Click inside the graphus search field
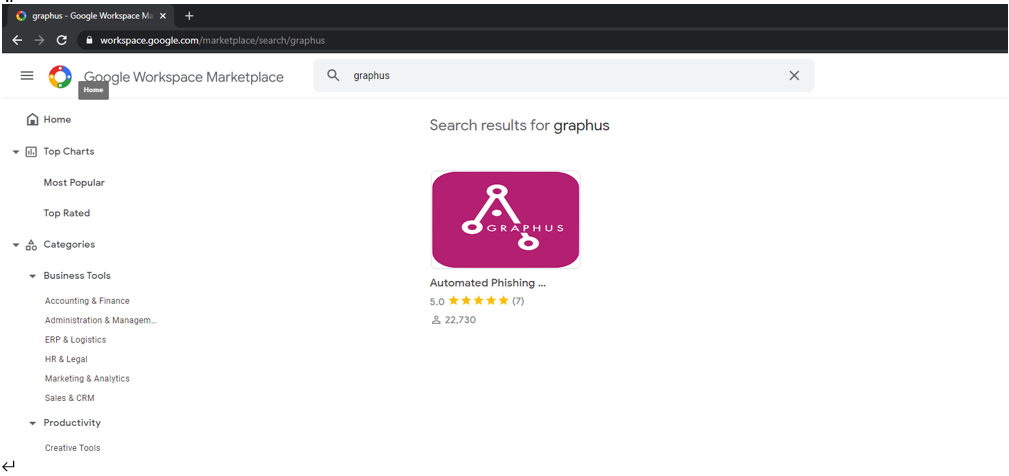Screen dimensions: 1009x476 564,75
